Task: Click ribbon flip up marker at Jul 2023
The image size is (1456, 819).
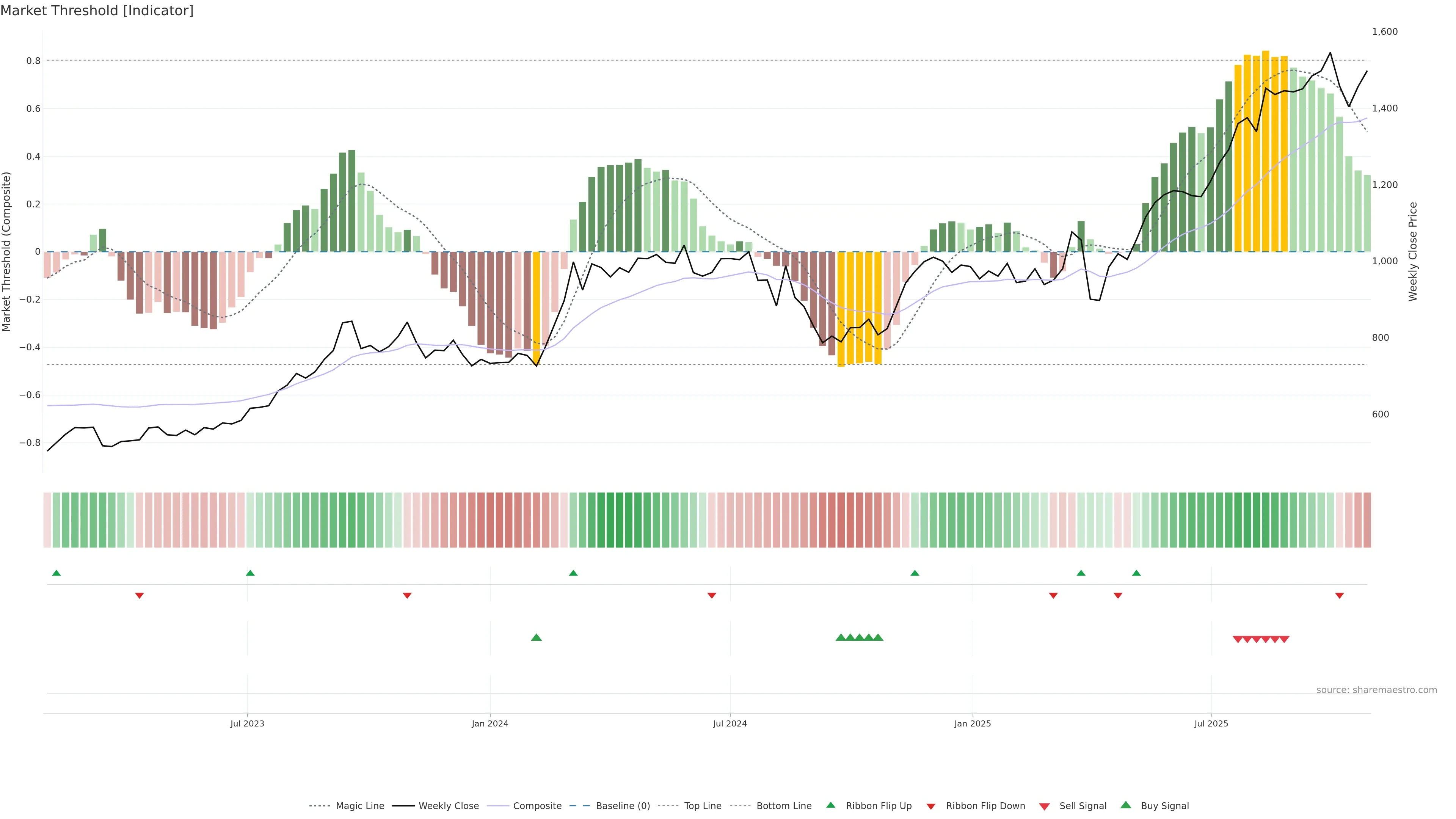Action: (x=250, y=573)
